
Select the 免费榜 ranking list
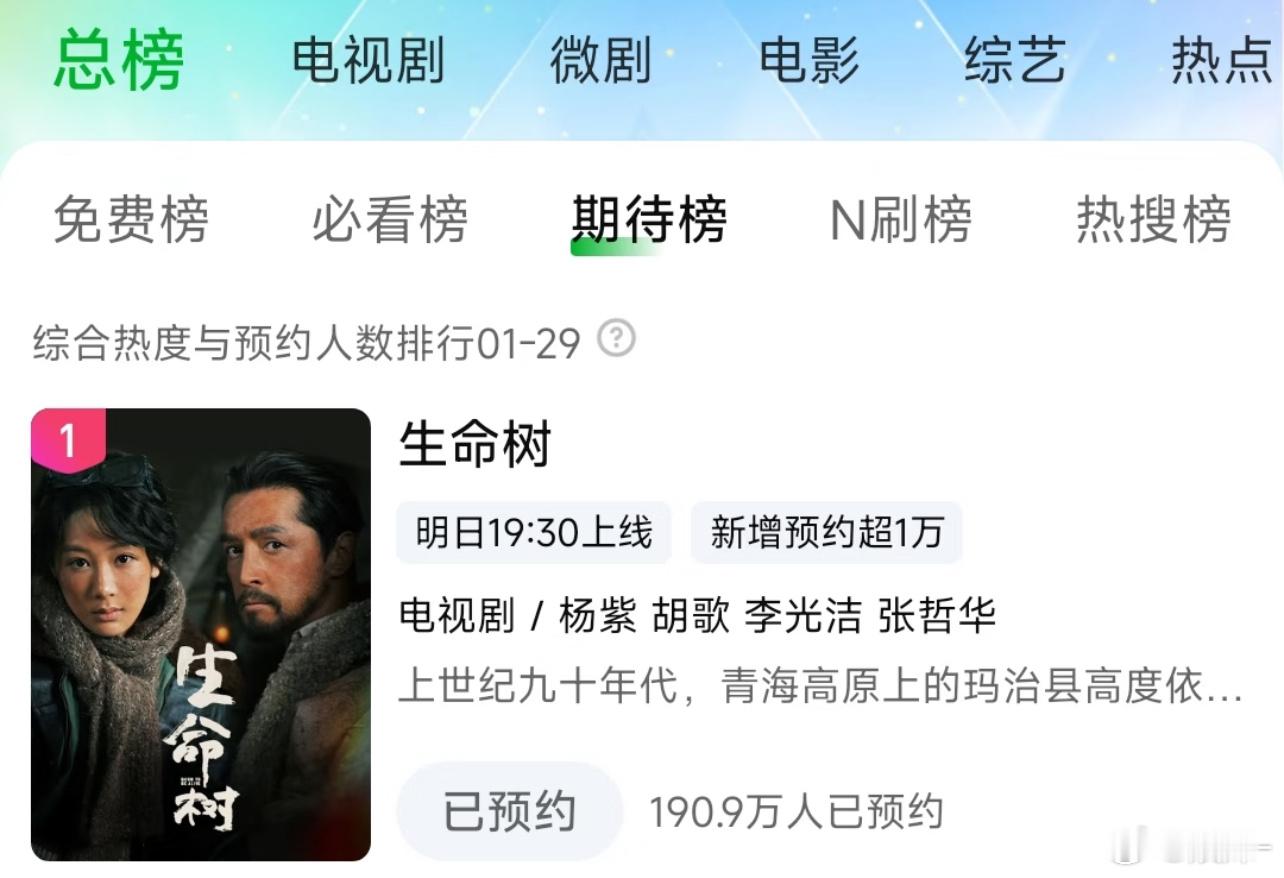click(x=131, y=219)
